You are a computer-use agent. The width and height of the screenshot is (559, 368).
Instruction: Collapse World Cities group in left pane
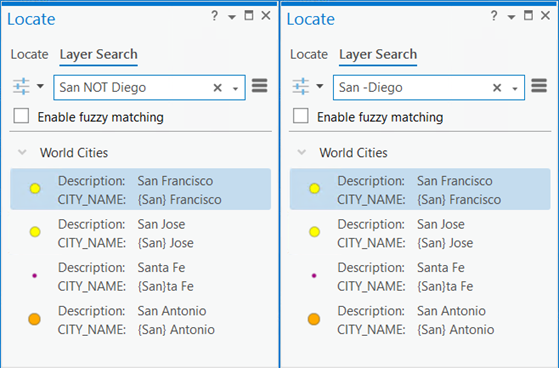point(22,153)
